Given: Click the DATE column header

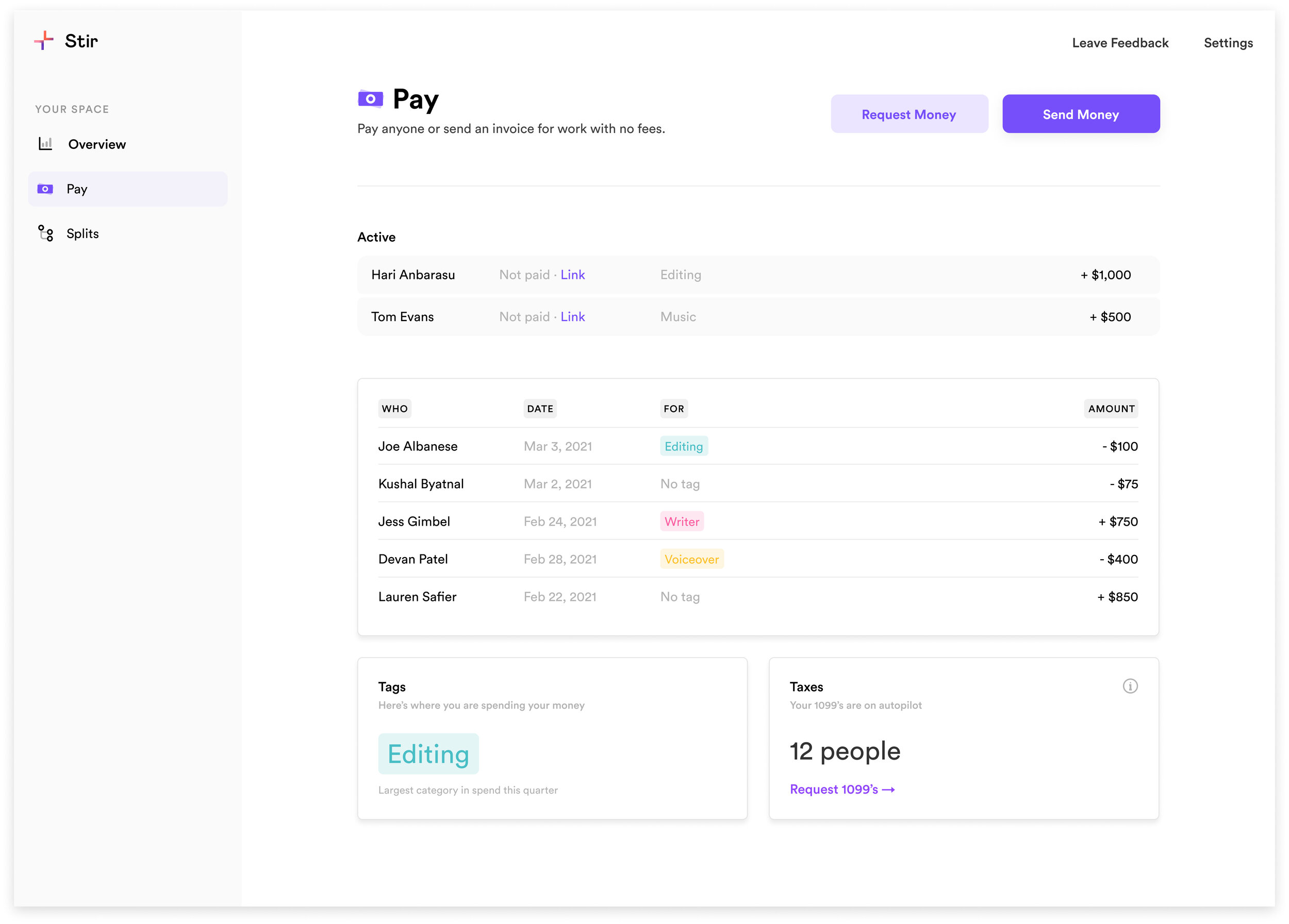Looking at the screenshot, I should coord(540,409).
